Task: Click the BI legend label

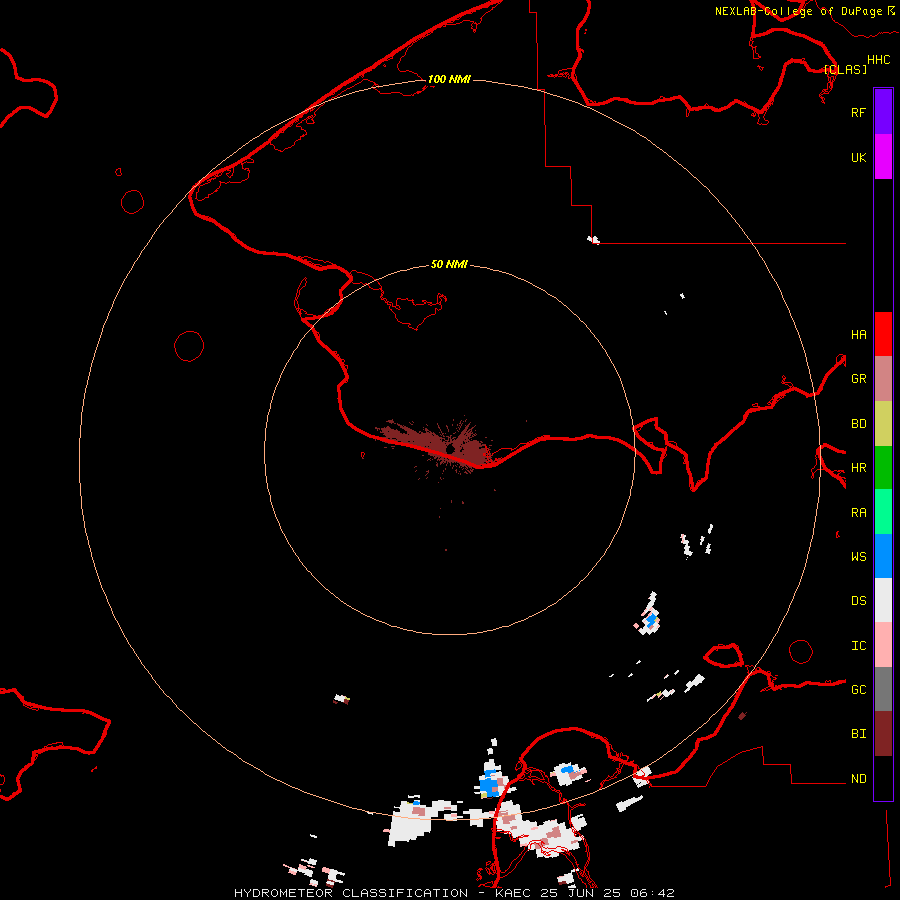Action: point(858,734)
